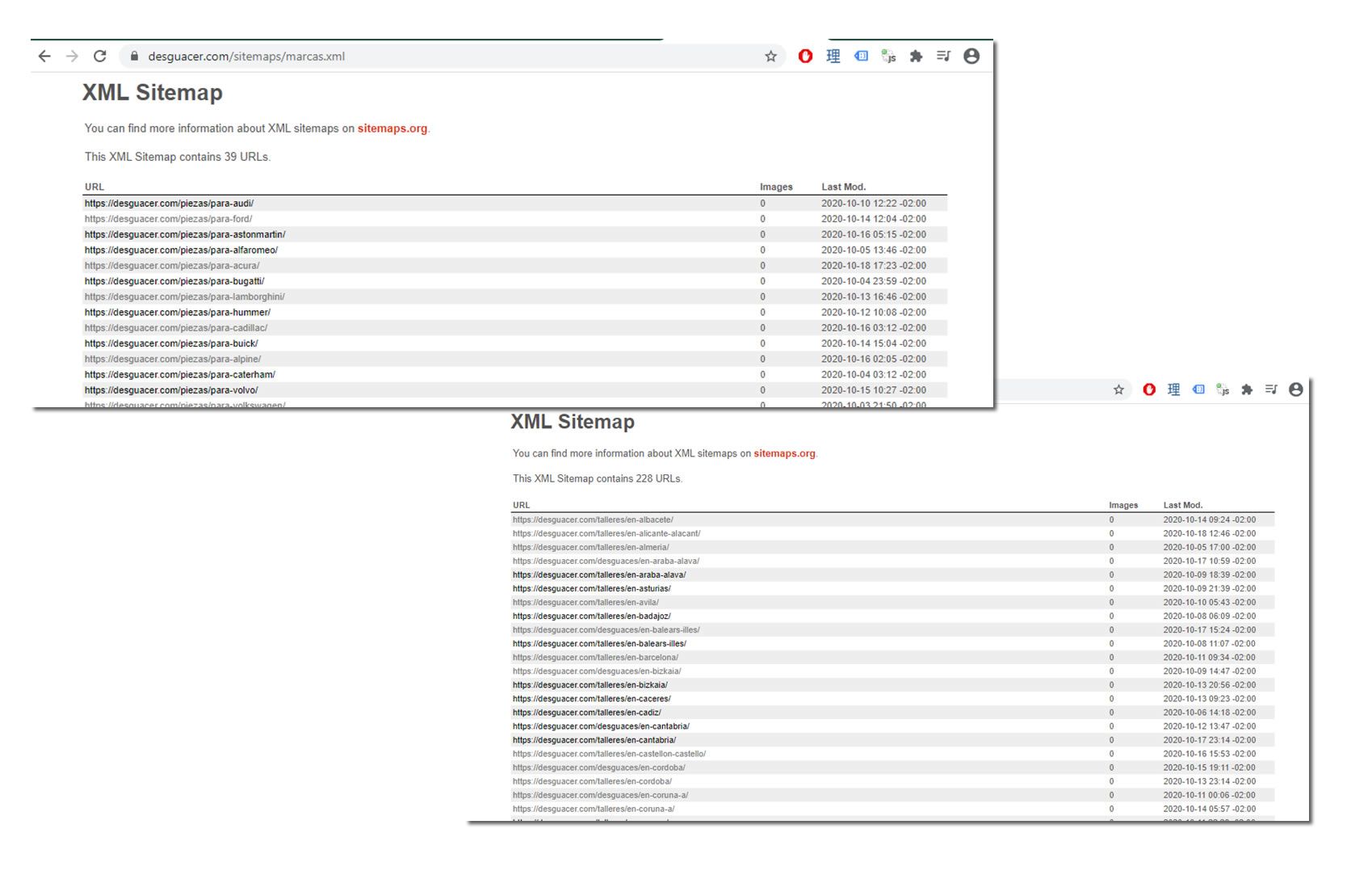Open the piezas/para-bugatti/ link

click(x=174, y=281)
